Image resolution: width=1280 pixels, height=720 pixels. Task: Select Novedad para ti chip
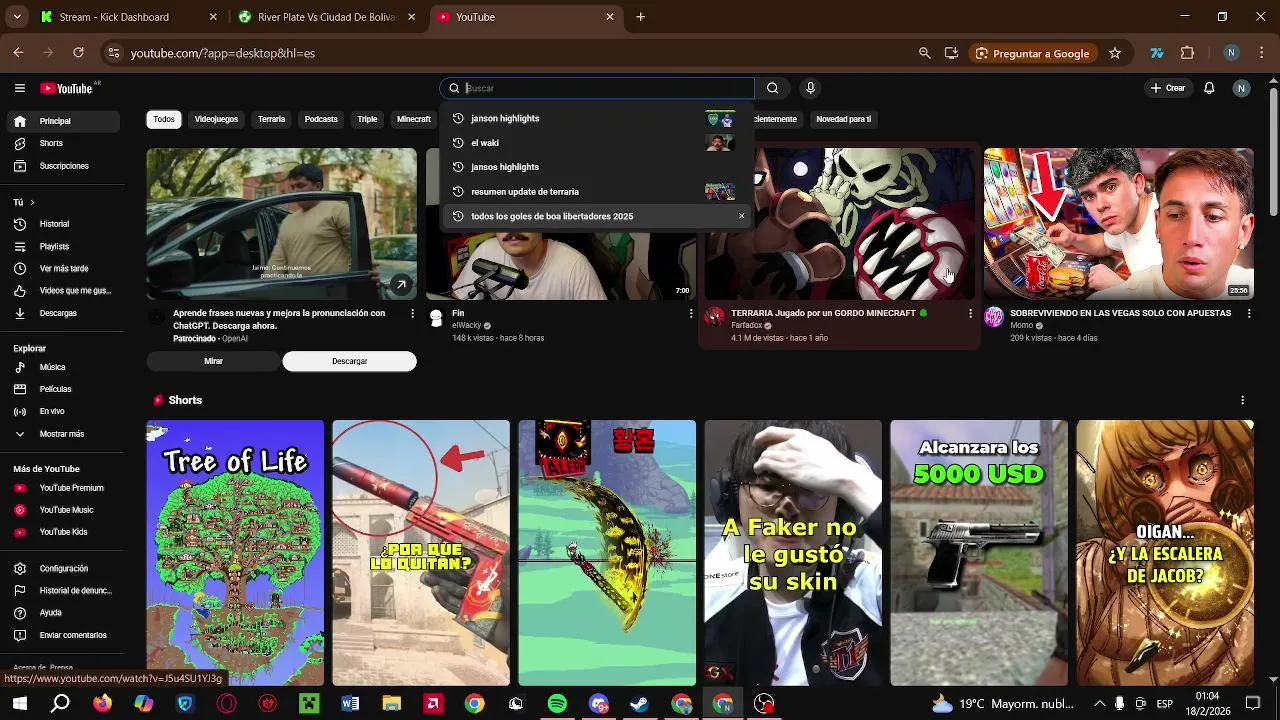click(x=844, y=119)
